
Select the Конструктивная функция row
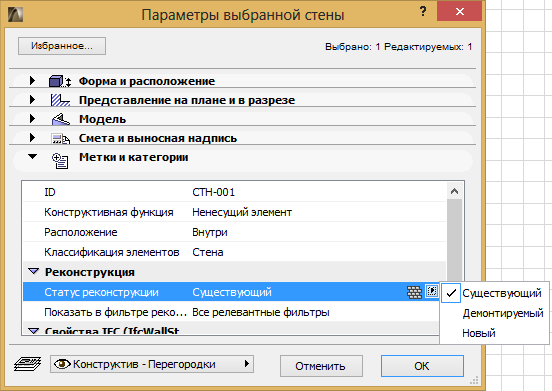234,212
